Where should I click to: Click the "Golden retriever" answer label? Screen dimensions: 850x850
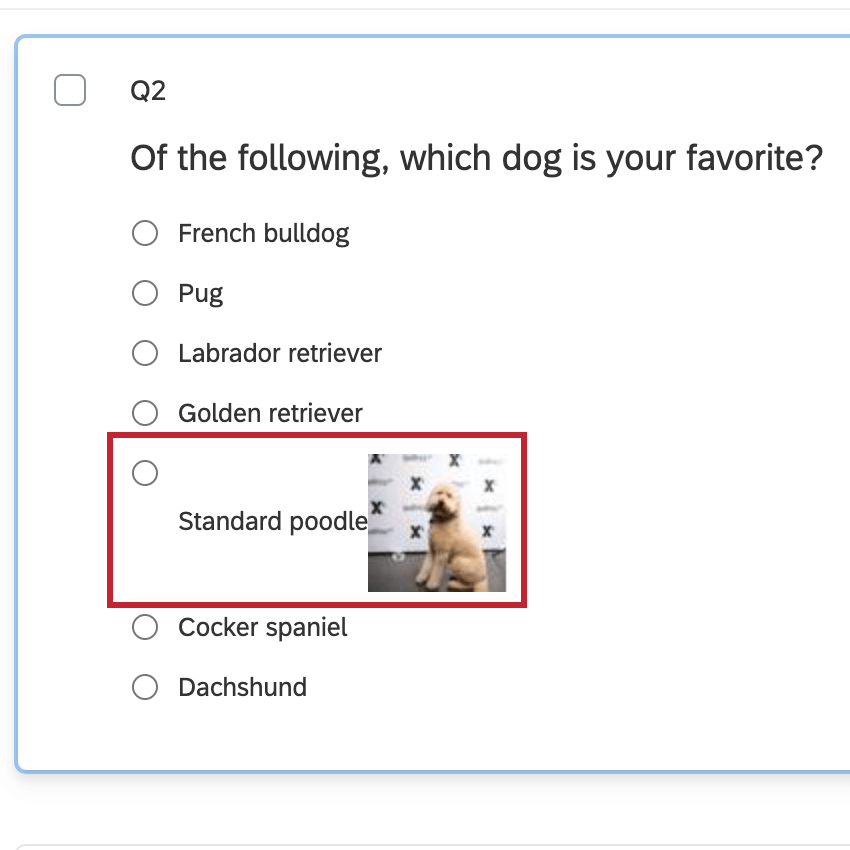coord(270,413)
